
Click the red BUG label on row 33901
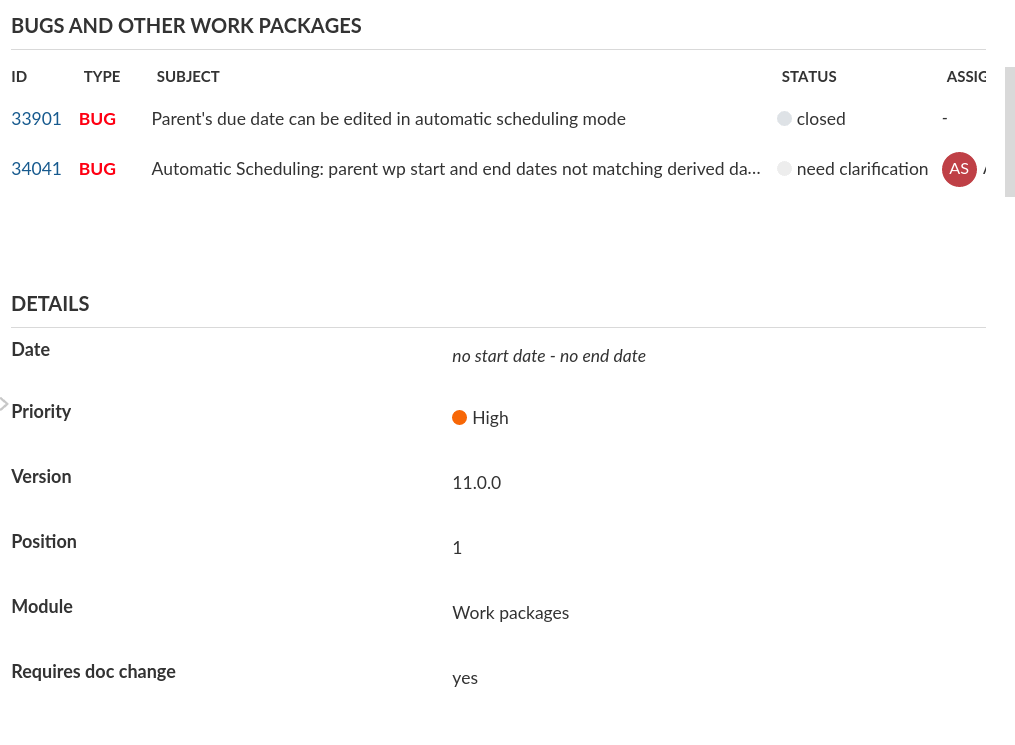(x=97, y=119)
